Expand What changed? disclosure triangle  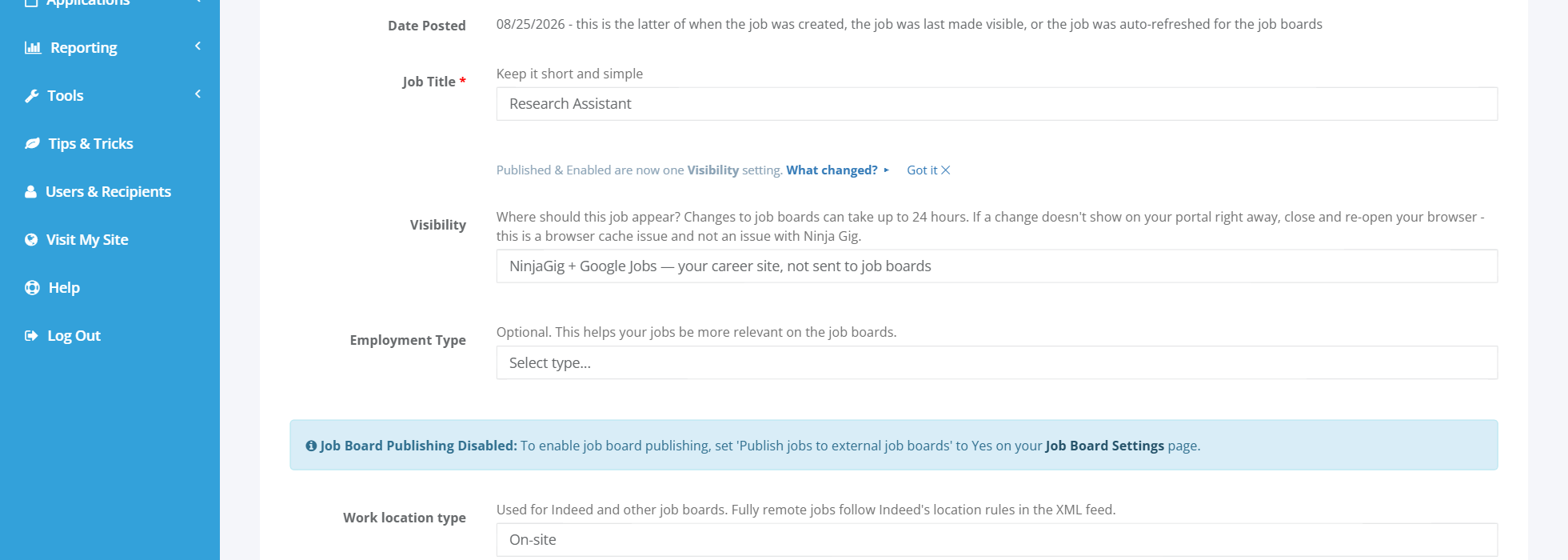(x=886, y=170)
